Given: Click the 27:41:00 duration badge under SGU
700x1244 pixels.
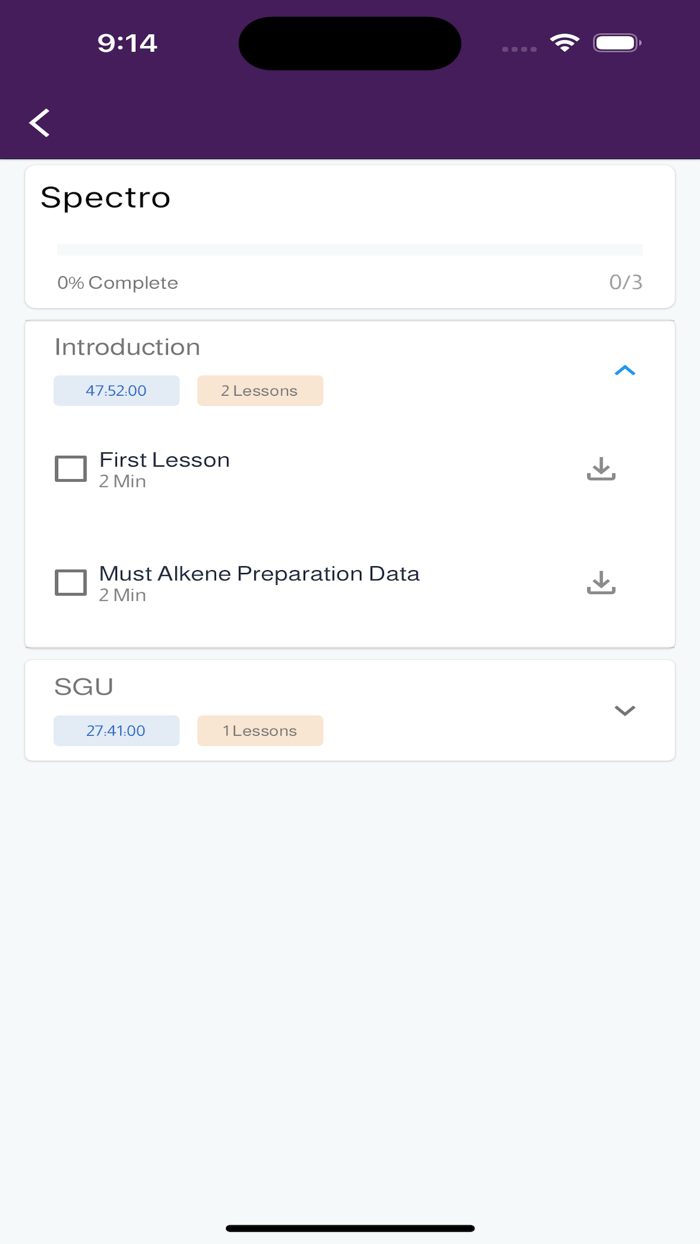Looking at the screenshot, I should coord(116,730).
